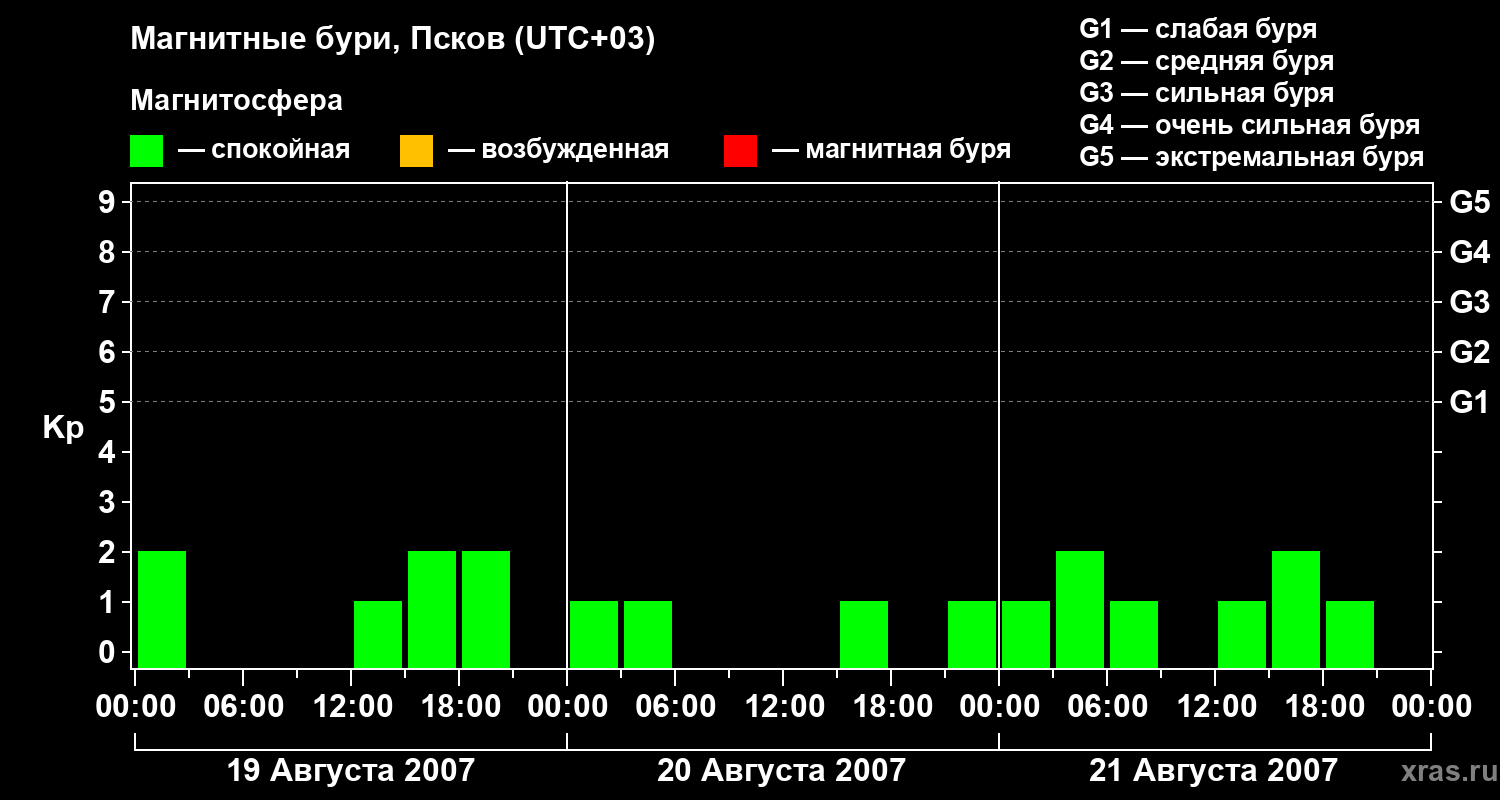This screenshot has width=1500, height=800.
Task: Click 'G4 — очень сильная буря' legend line
Action: point(1250,125)
